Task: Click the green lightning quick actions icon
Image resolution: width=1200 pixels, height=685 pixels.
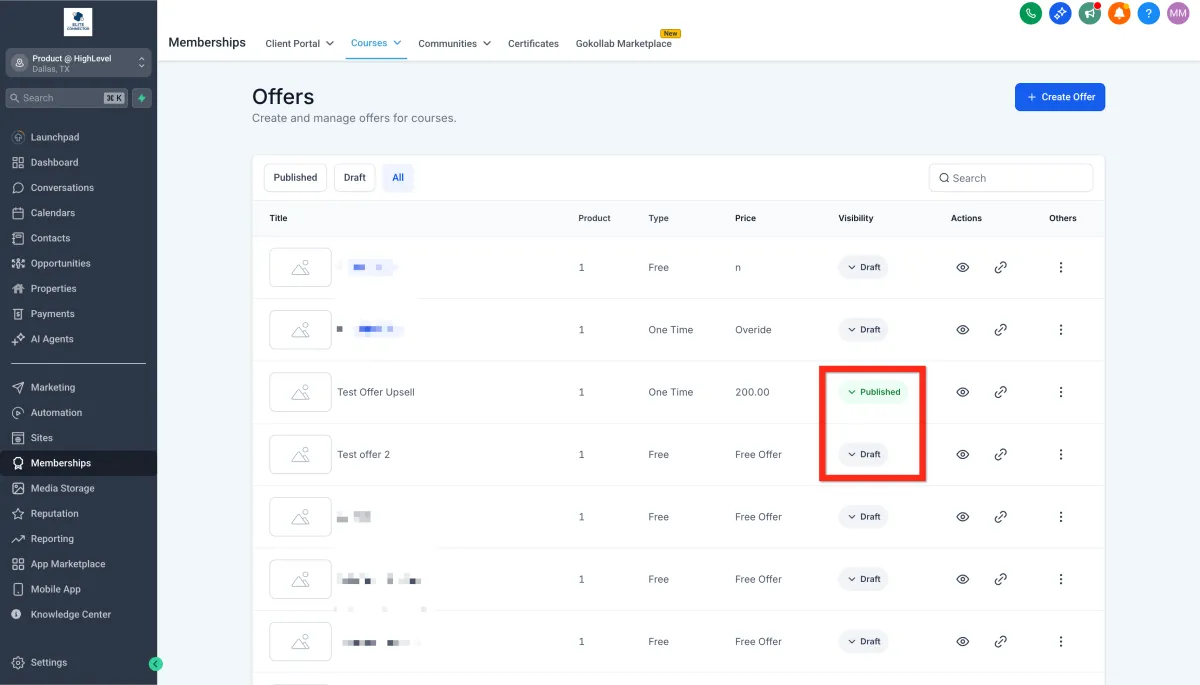Action: (142, 98)
